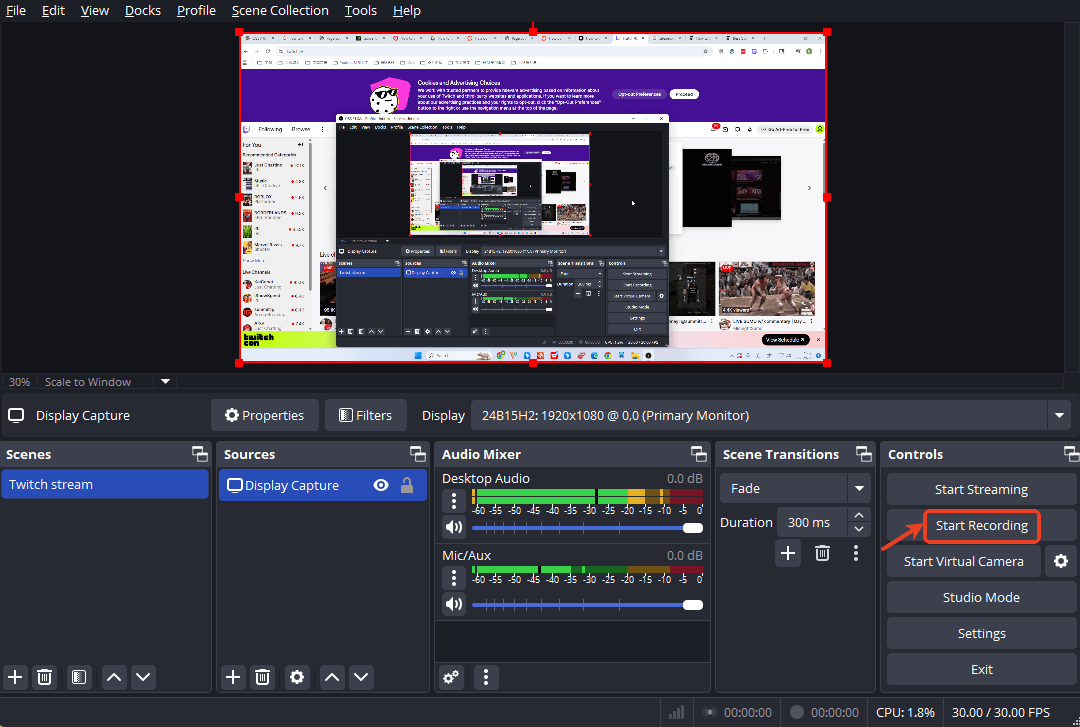Click the Start Streaming button

(981, 489)
